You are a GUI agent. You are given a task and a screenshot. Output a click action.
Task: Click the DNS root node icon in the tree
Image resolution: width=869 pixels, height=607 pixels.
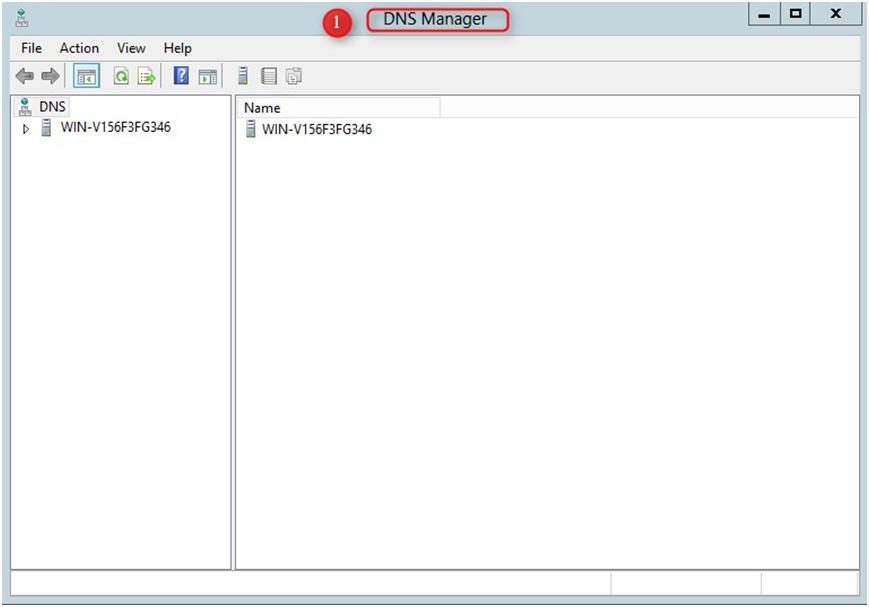click(x=25, y=106)
